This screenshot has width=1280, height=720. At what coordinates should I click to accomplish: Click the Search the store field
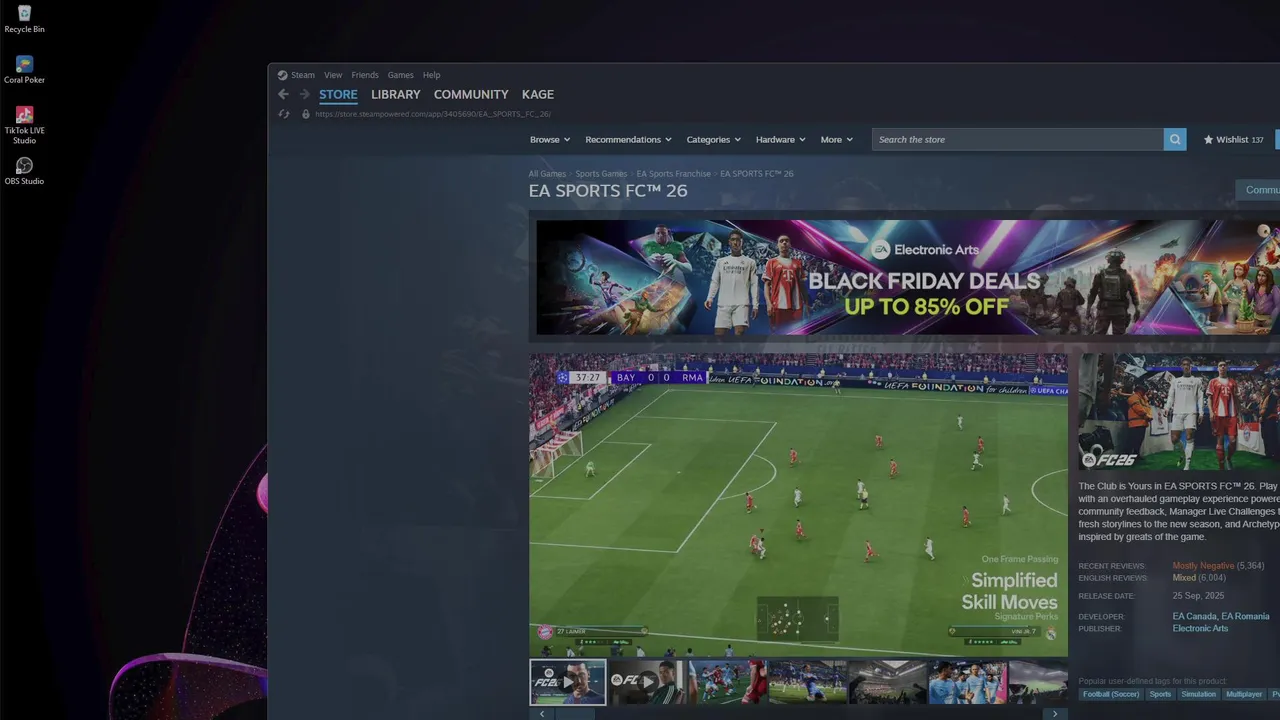point(1018,140)
